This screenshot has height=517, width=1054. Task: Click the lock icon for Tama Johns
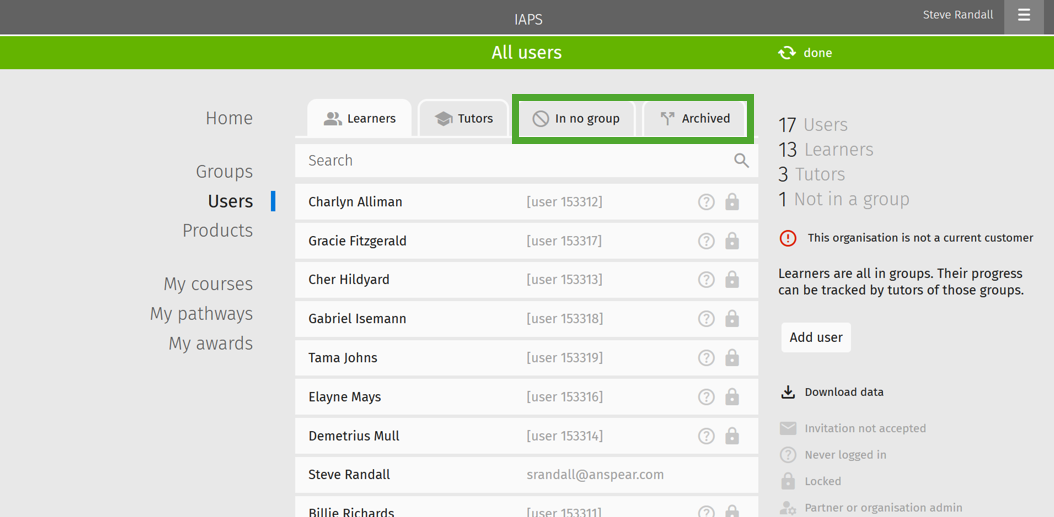coord(732,358)
